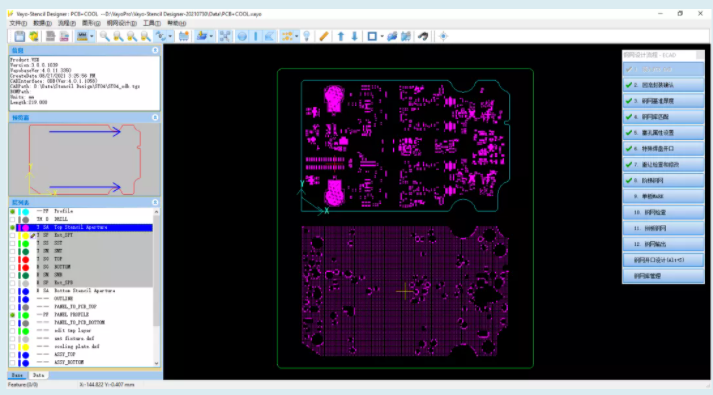Click the pan/rotate view toolbar icon
Viewport: 713px width, 395px height.
161,36
